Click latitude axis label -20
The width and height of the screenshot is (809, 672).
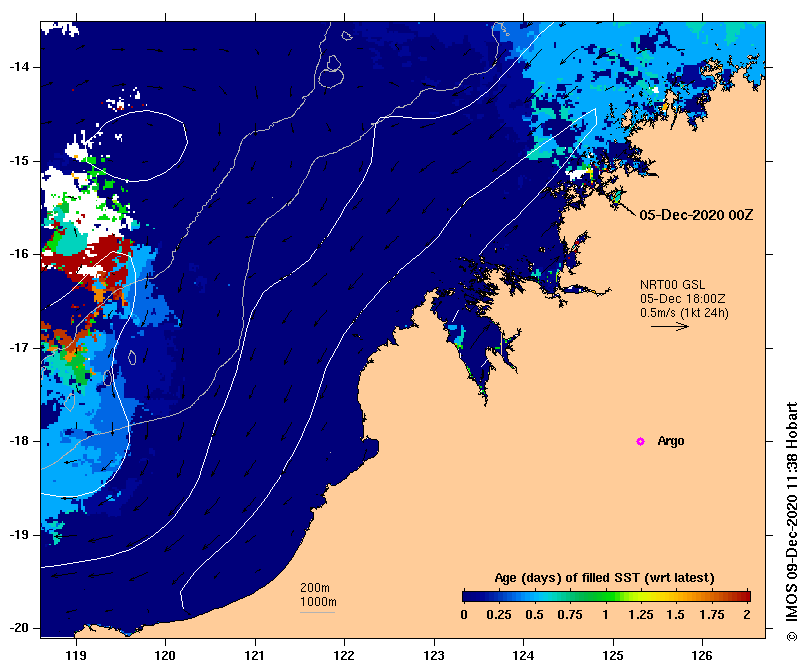pos(19,628)
